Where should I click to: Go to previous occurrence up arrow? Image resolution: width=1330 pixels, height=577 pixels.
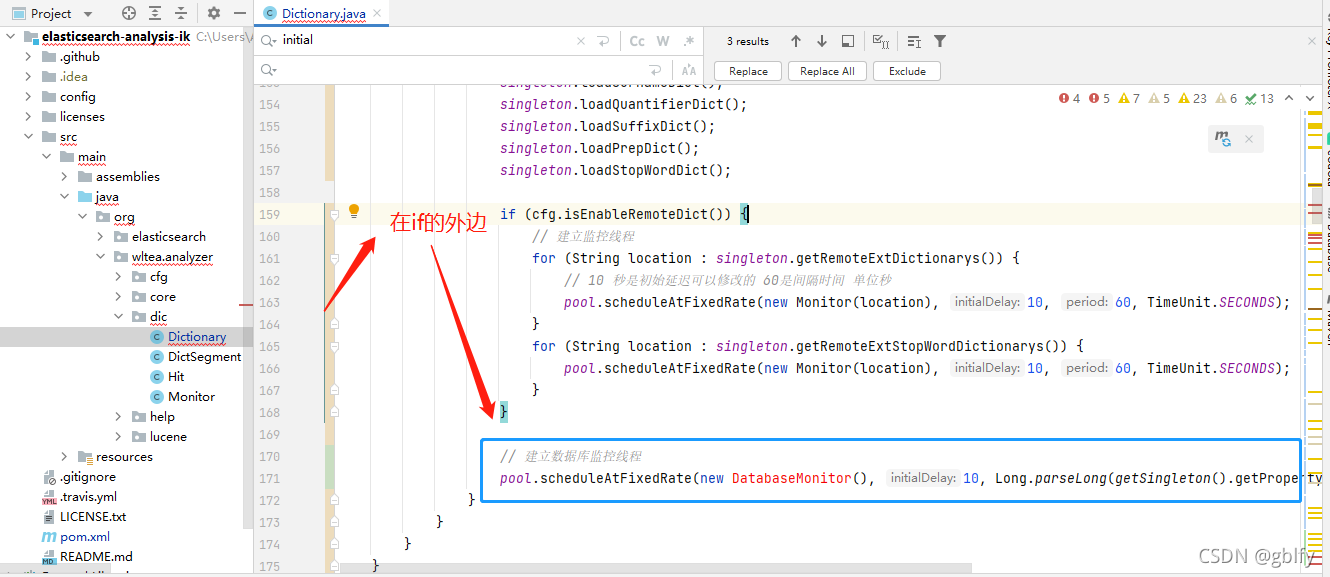pyautogui.click(x=796, y=41)
